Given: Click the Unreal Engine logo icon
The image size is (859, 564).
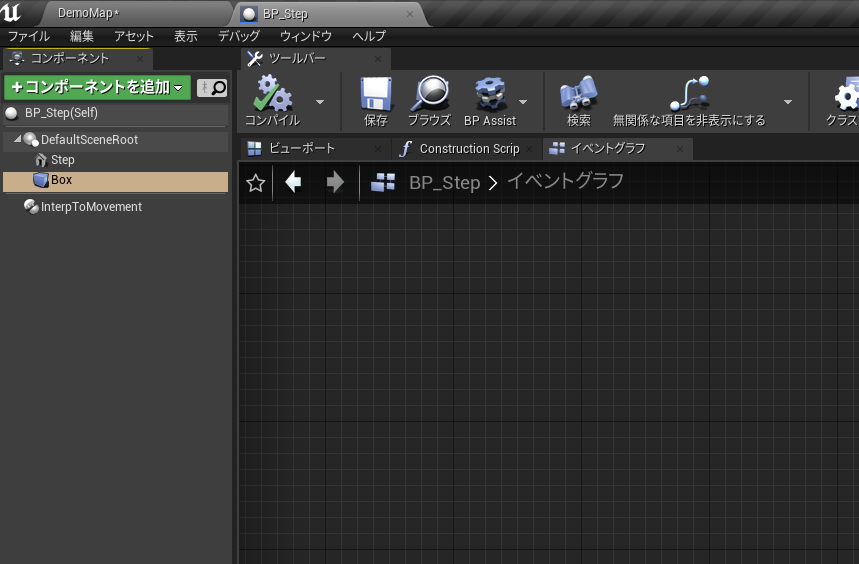Looking at the screenshot, I should tap(11, 12).
